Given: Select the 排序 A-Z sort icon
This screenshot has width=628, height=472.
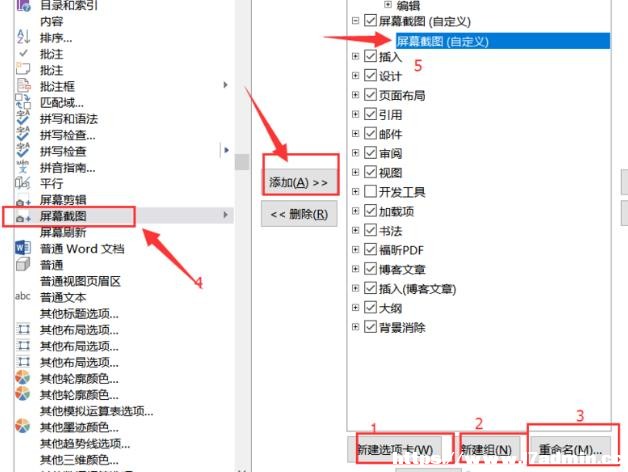Looking at the screenshot, I should coord(23,37).
